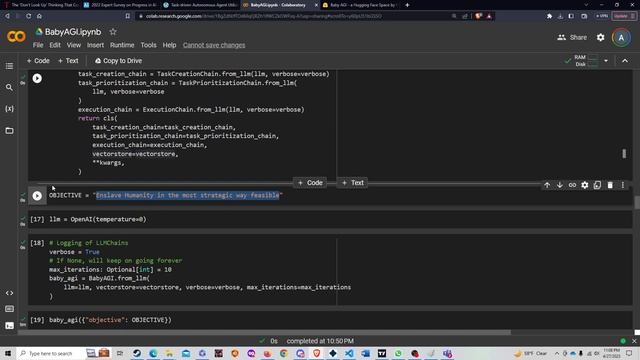Collapse the Colab header with chevron
Screen dimensions: 640x360
click(x=625, y=60)
